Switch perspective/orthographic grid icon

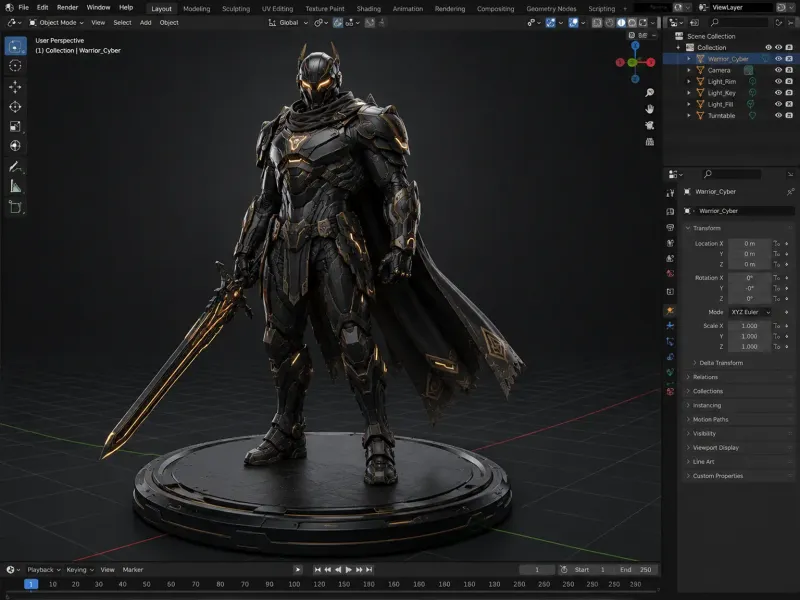(649, 141)
